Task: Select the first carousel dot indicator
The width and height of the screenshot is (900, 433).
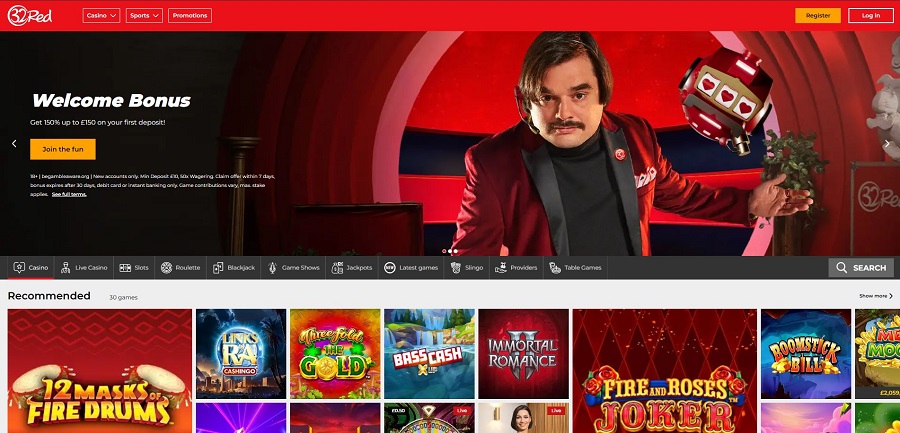Action: click(x=444, y=251)
